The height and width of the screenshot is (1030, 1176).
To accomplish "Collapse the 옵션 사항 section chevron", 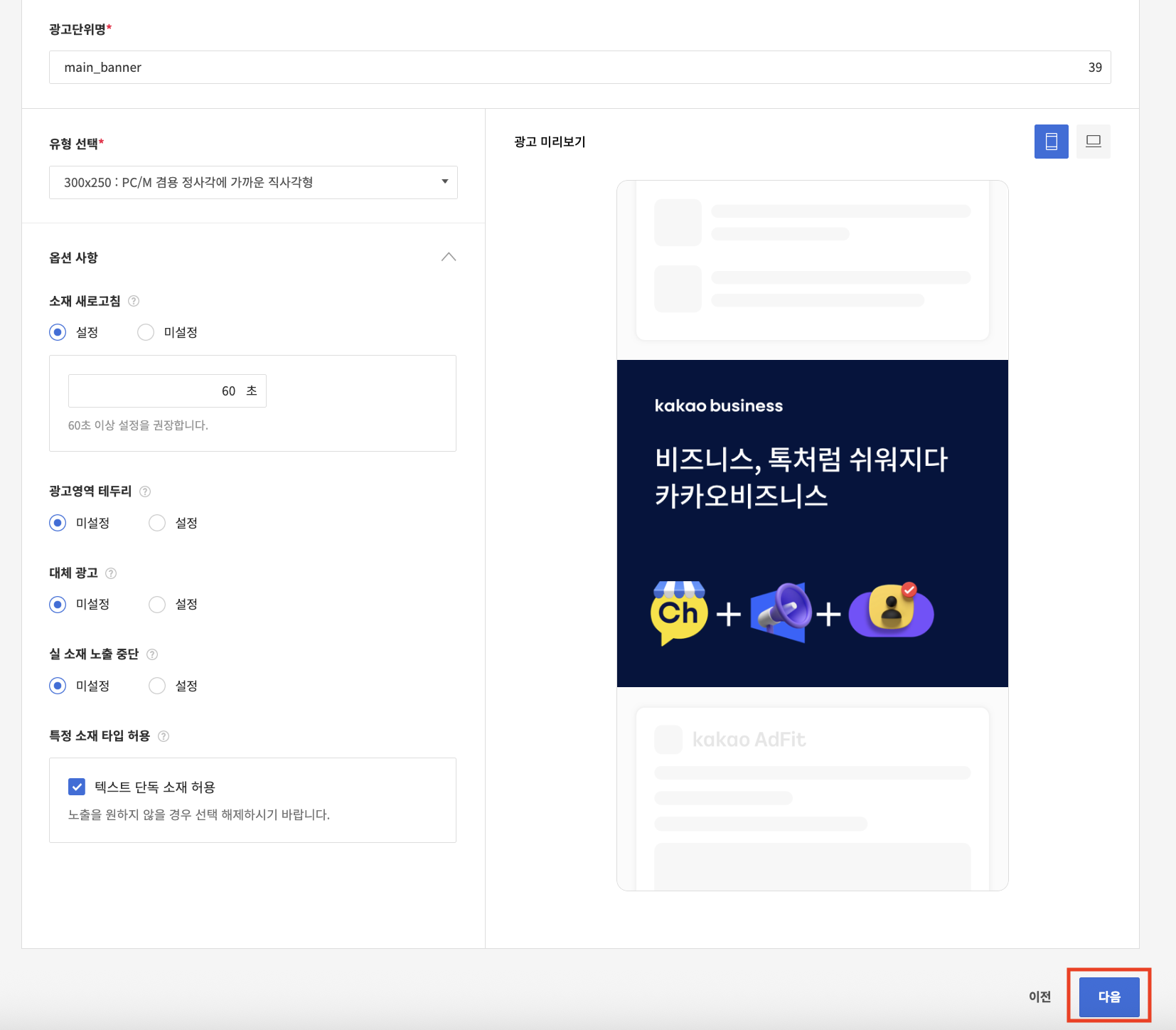I will pos(449,257).
